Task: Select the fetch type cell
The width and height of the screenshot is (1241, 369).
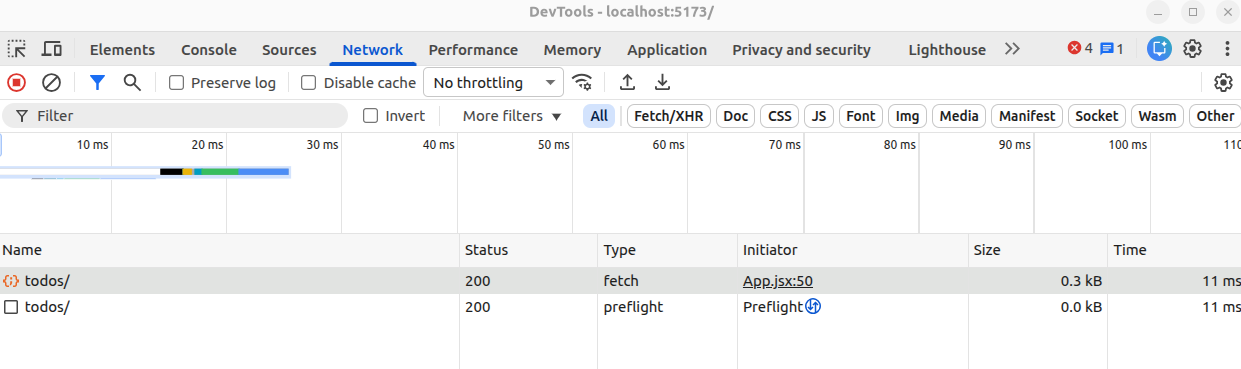Action: (x=668, y=281)
